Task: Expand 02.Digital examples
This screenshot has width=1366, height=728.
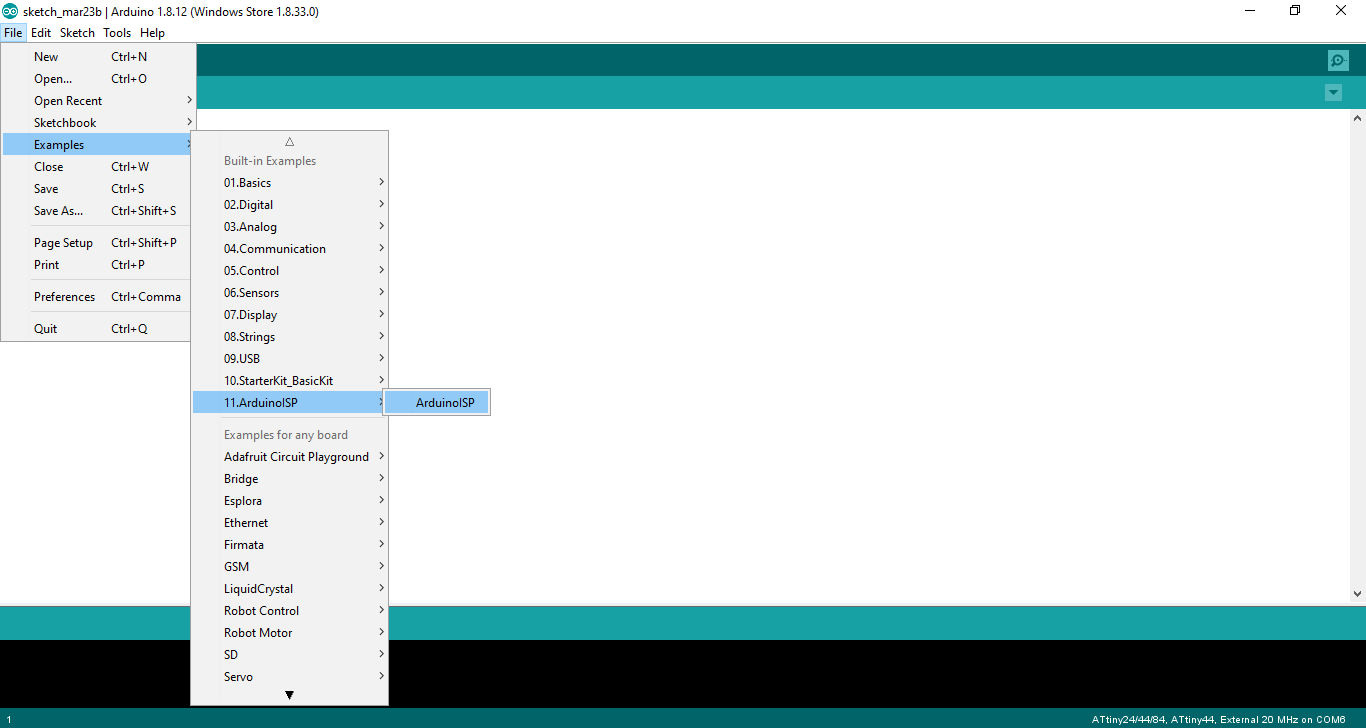Action: tap(290, 205)
